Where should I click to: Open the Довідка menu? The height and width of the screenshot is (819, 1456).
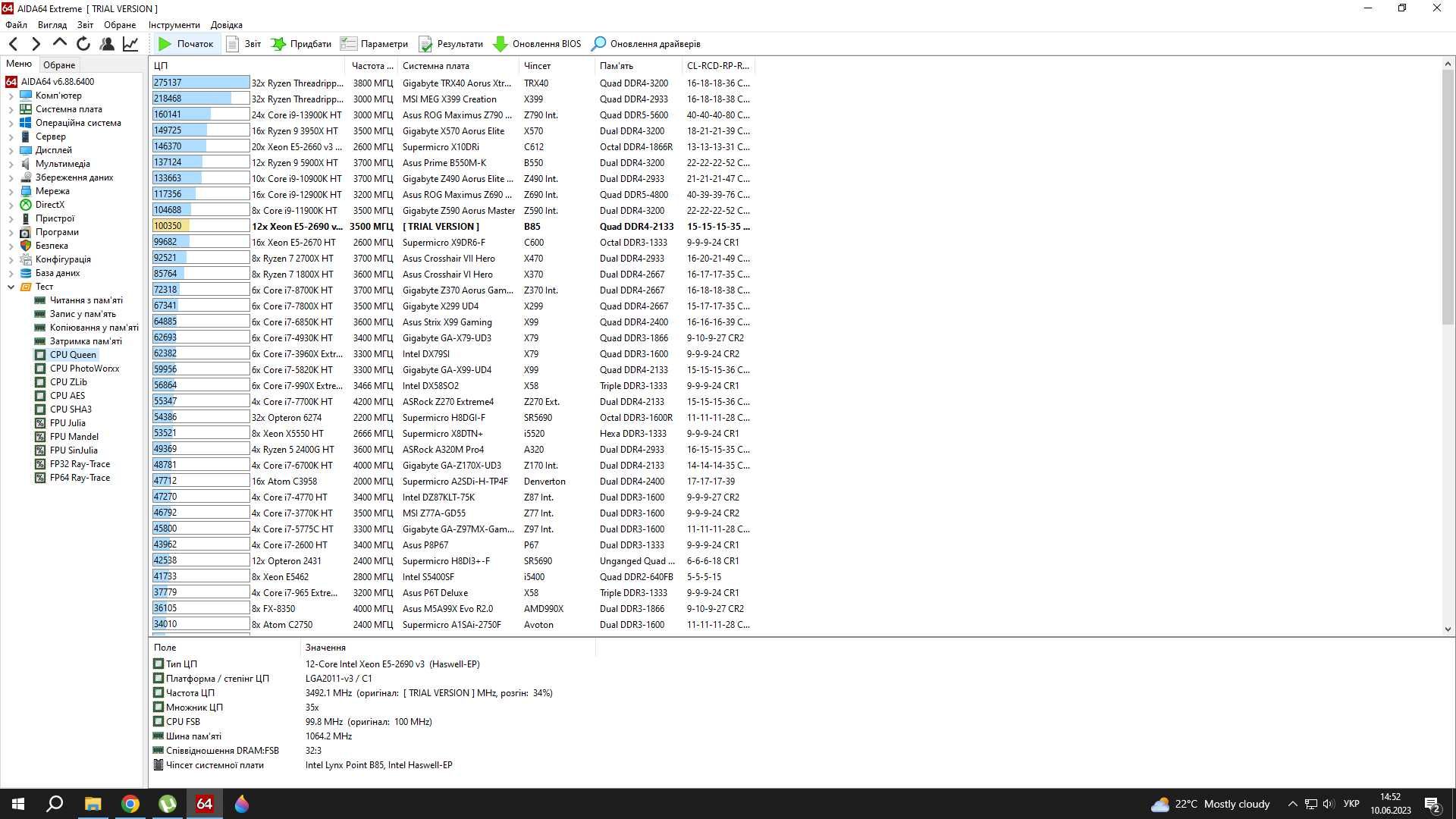pos(226,25)
